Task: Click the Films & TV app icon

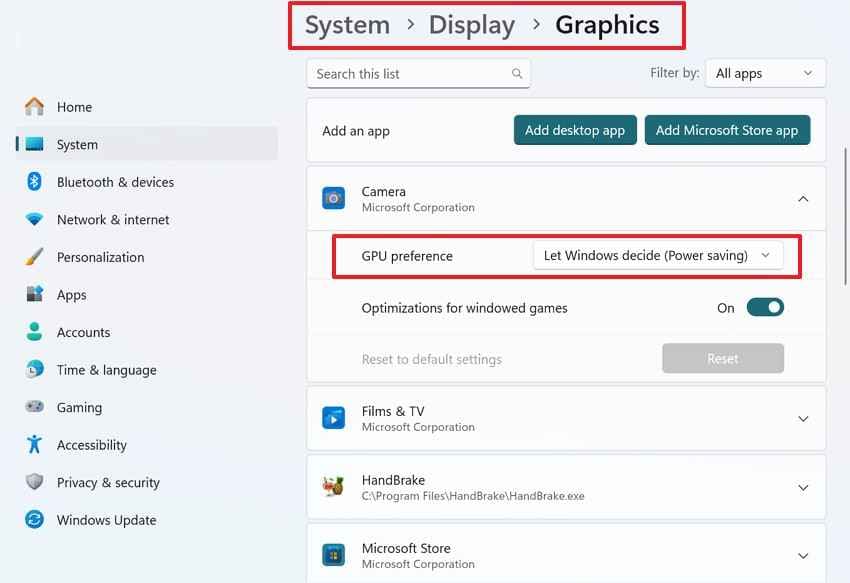Action: tap(333, 418)
